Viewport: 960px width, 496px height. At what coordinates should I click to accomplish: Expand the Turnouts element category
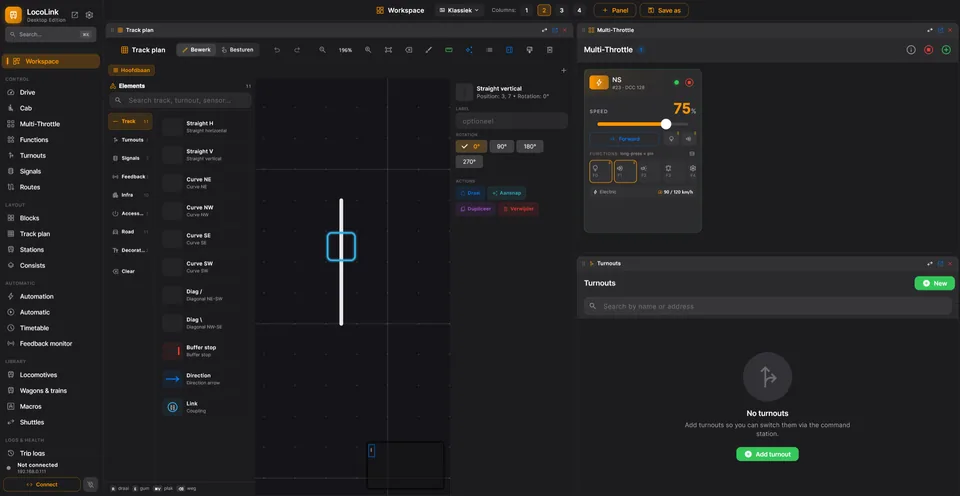point(130,140)
